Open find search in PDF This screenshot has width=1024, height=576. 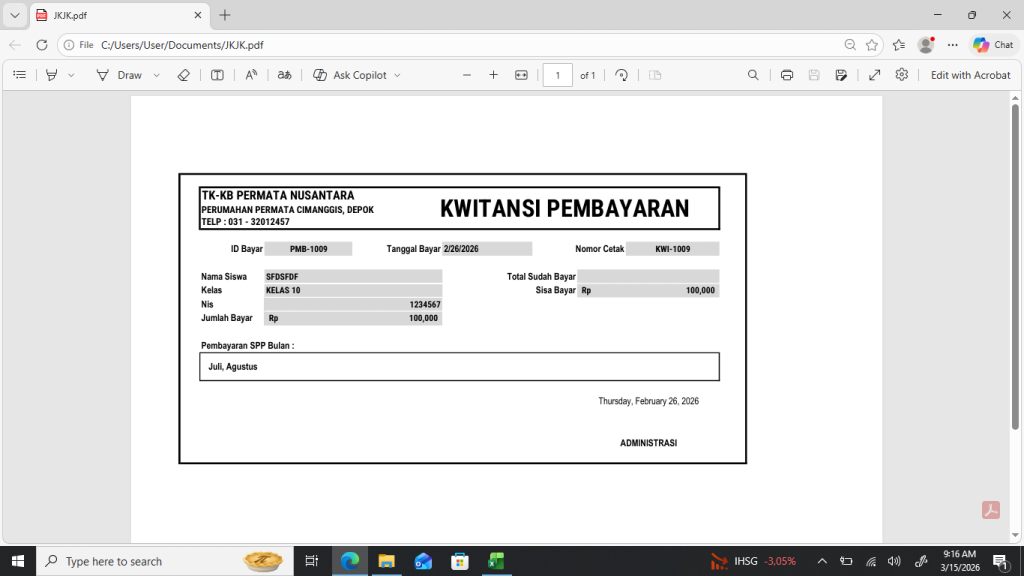tap(754, 75)
